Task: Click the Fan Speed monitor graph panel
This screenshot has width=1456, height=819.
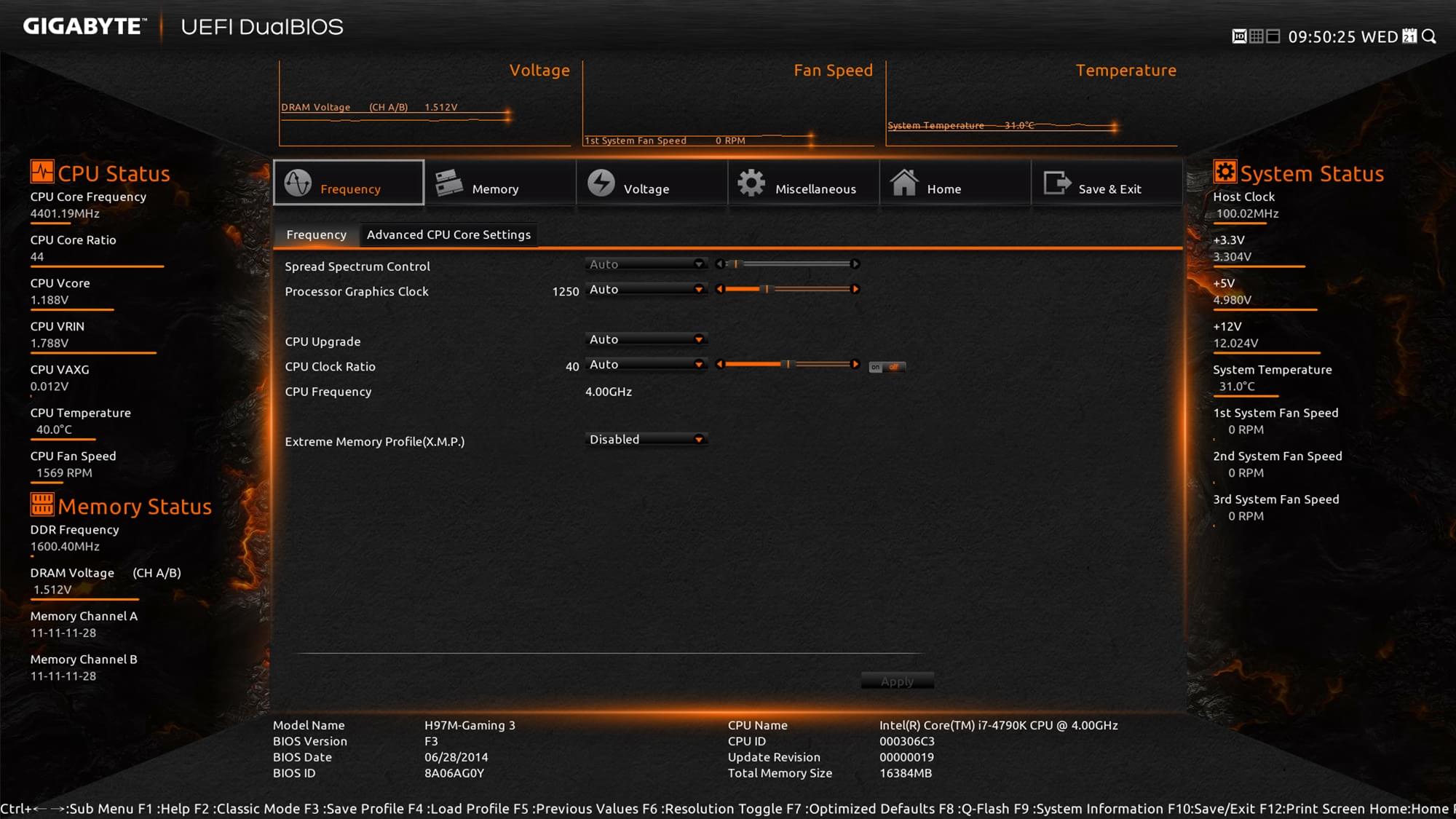Action: pos(728,103)
